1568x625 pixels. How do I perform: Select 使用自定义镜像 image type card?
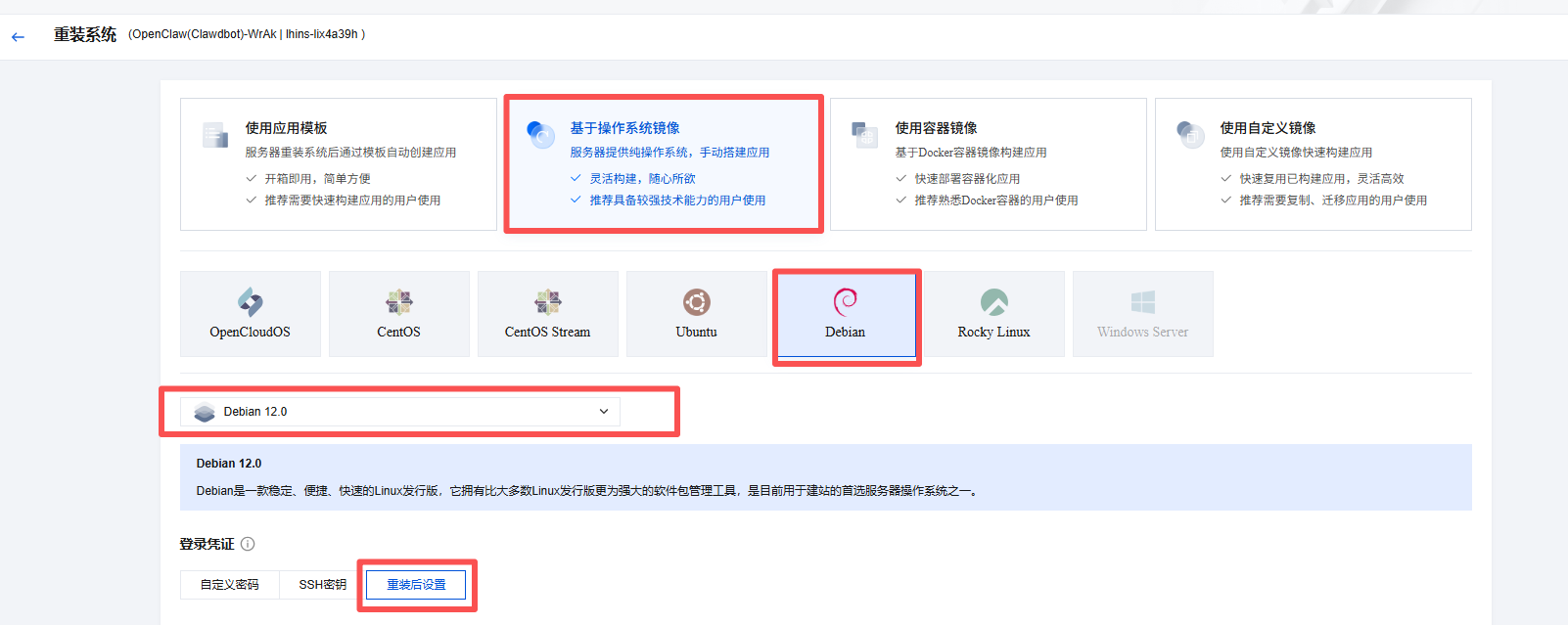1314,164
